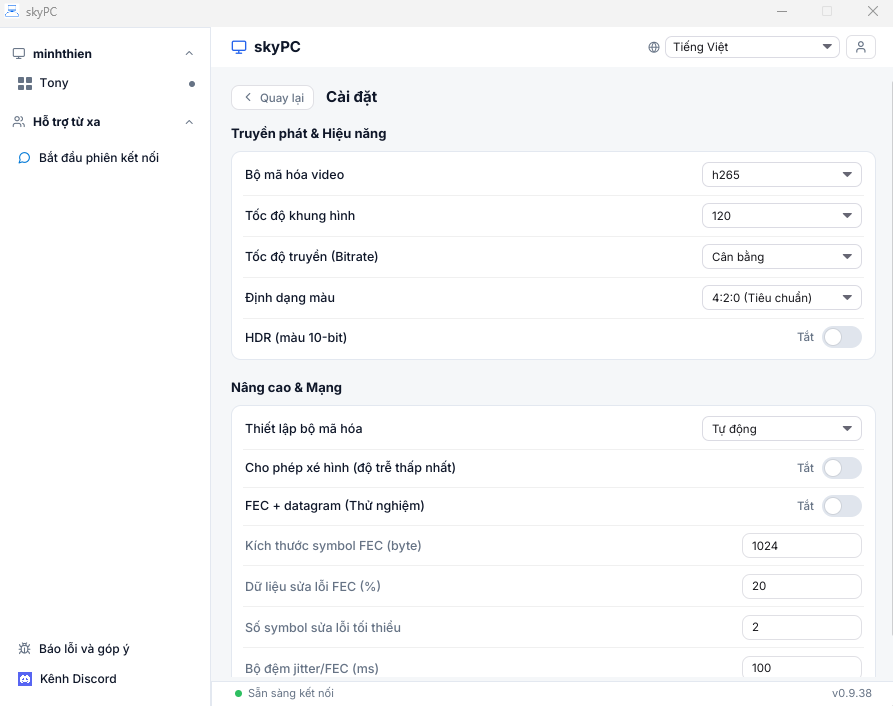Turn on FEC + datagram toggle
893x706 pixels.
coord(842,506)
